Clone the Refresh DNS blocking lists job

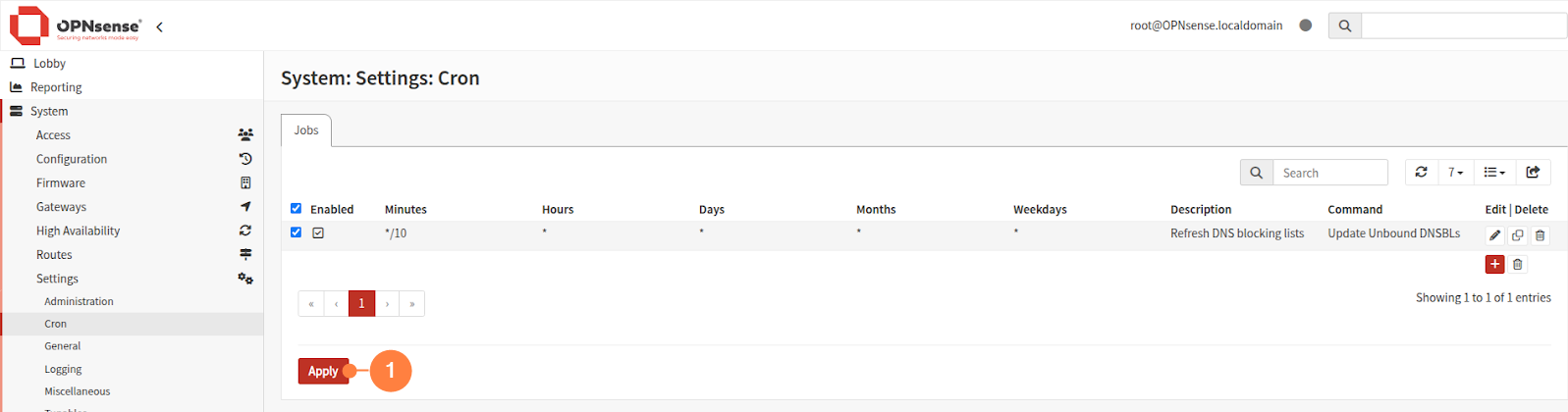(1517, 235)
